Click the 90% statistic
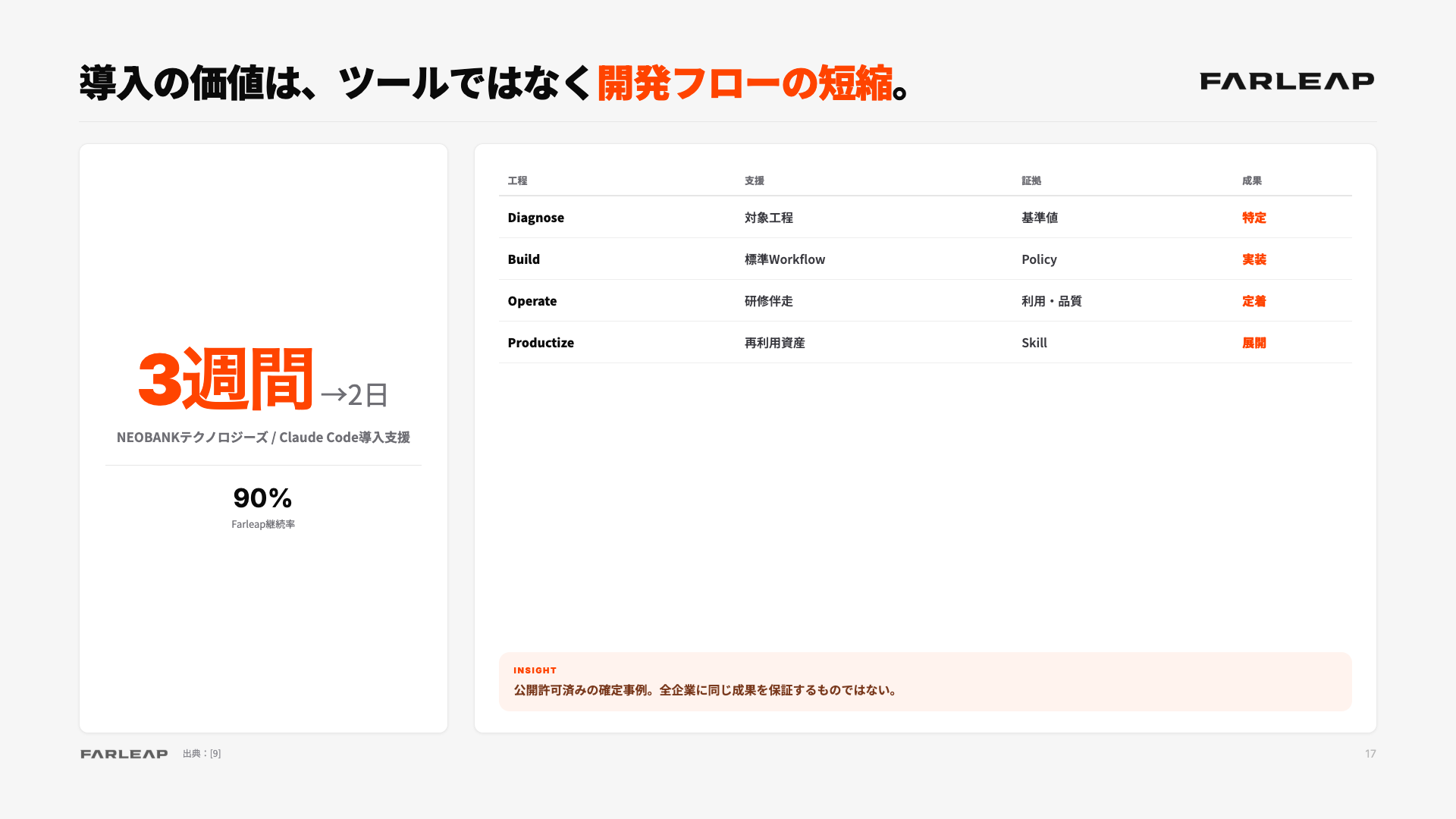1456x819 pixels. click(263, 498)
